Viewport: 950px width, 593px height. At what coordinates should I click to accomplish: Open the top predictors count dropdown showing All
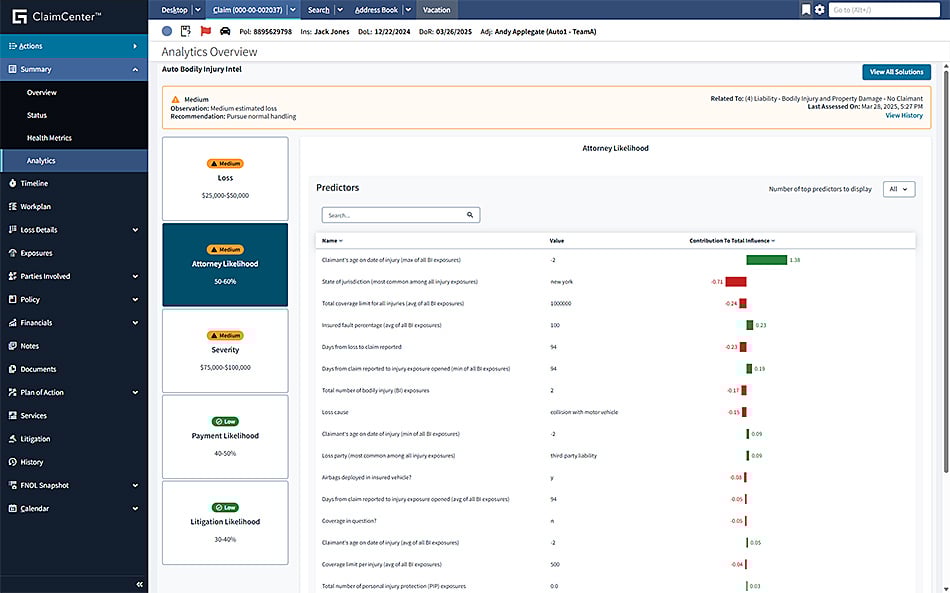click(x=898, y=189)
